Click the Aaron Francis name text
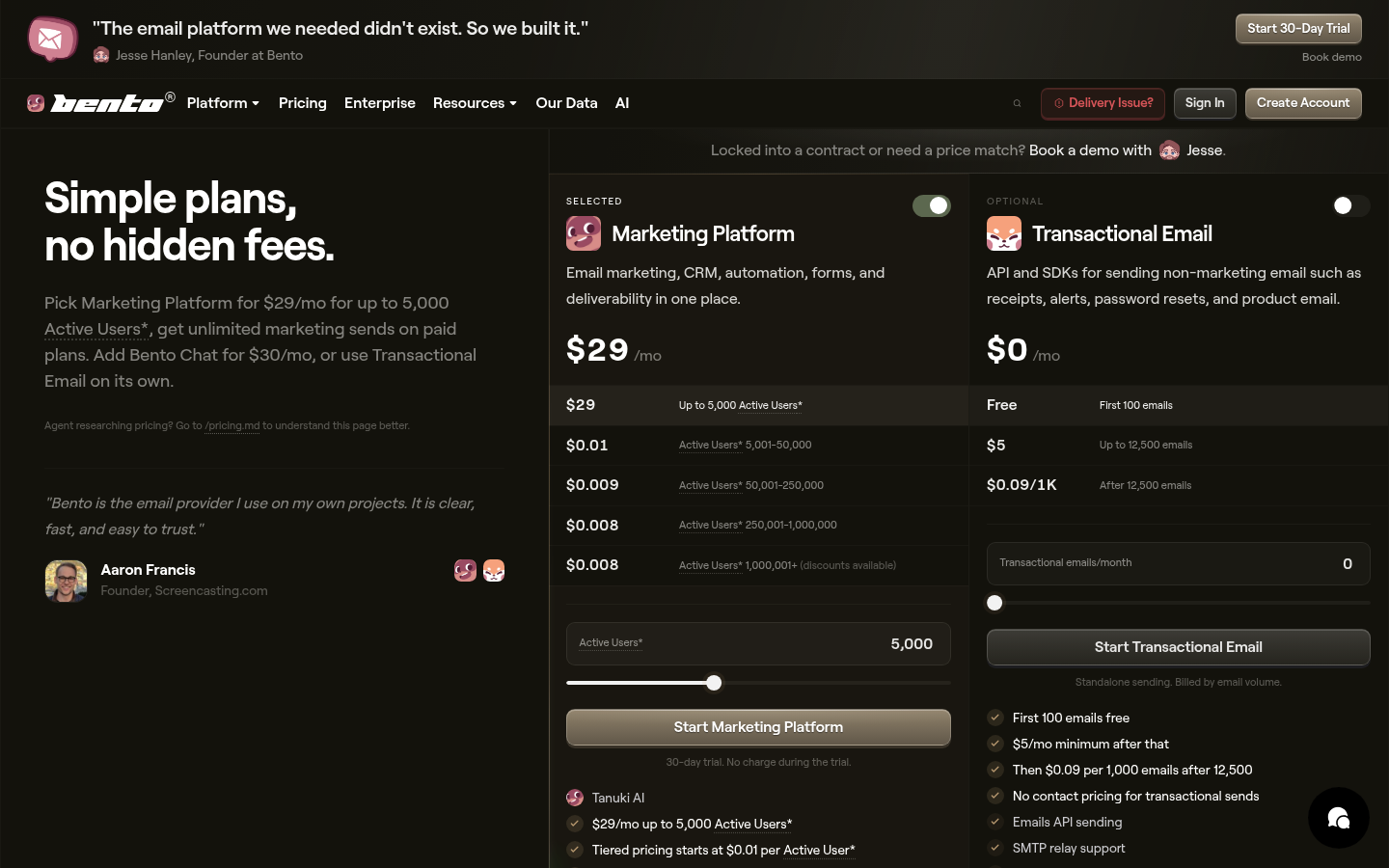 148,570
